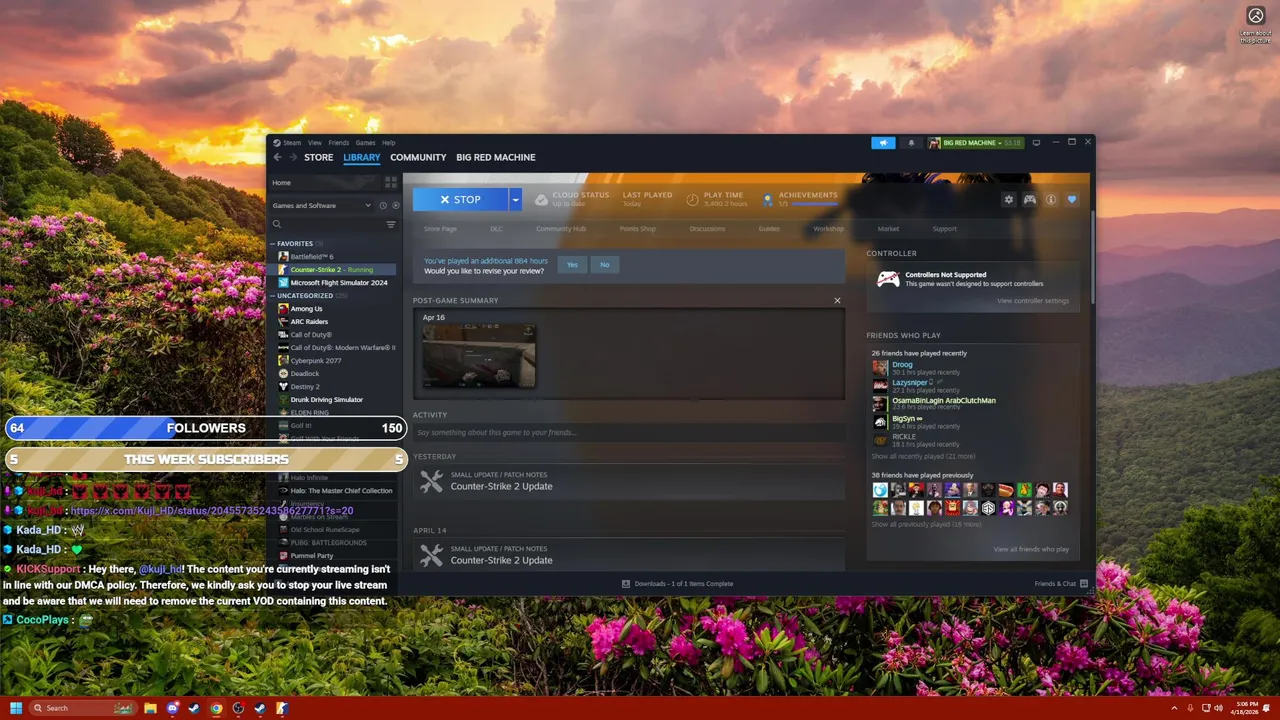The height and width of the screenshot is (720, 1280).
Task: Switch to library grid collections view icon
Action: [x=391, y=183]
